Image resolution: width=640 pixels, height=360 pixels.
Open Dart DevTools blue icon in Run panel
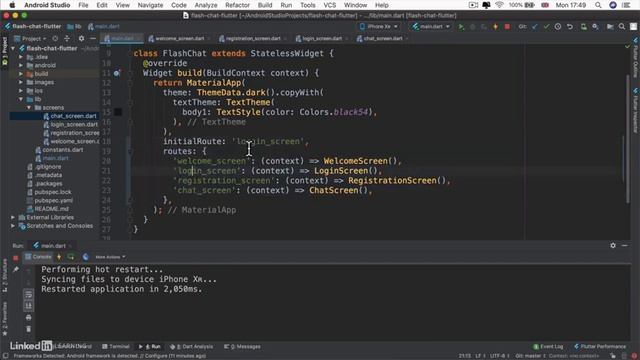[x=85, y=257]
